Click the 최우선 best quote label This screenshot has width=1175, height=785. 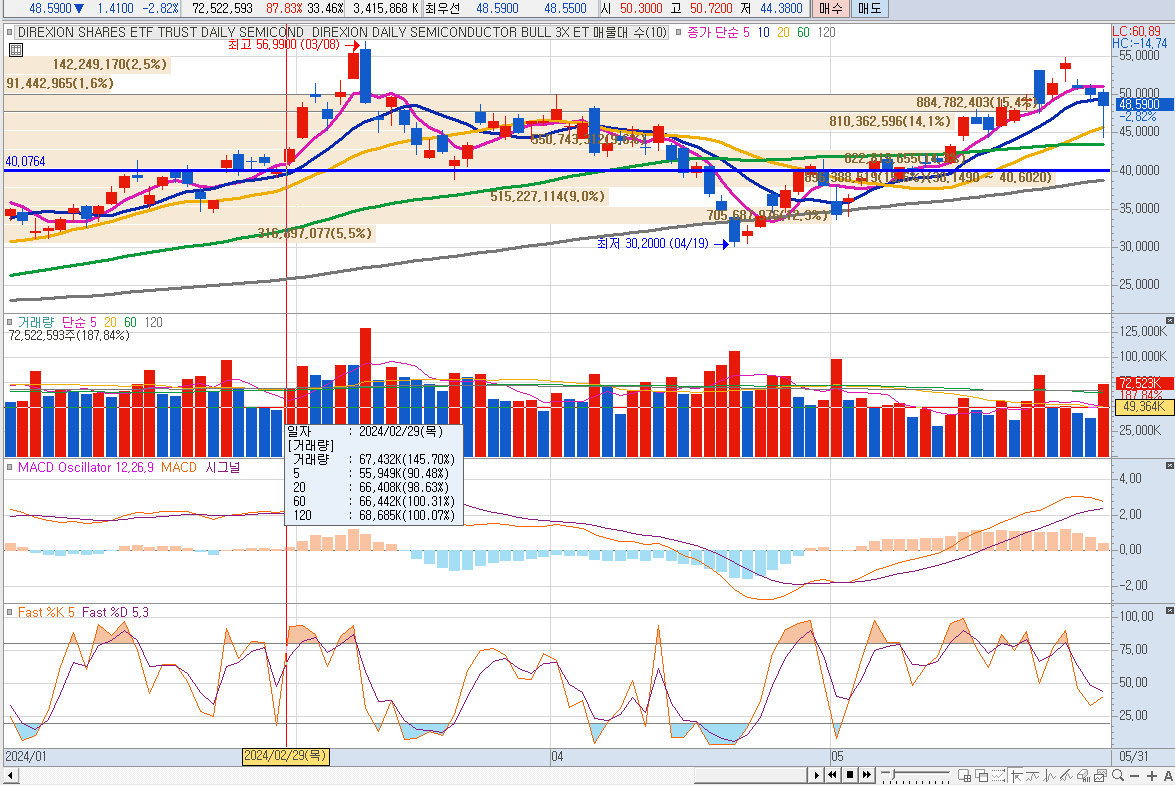(441, 8)
